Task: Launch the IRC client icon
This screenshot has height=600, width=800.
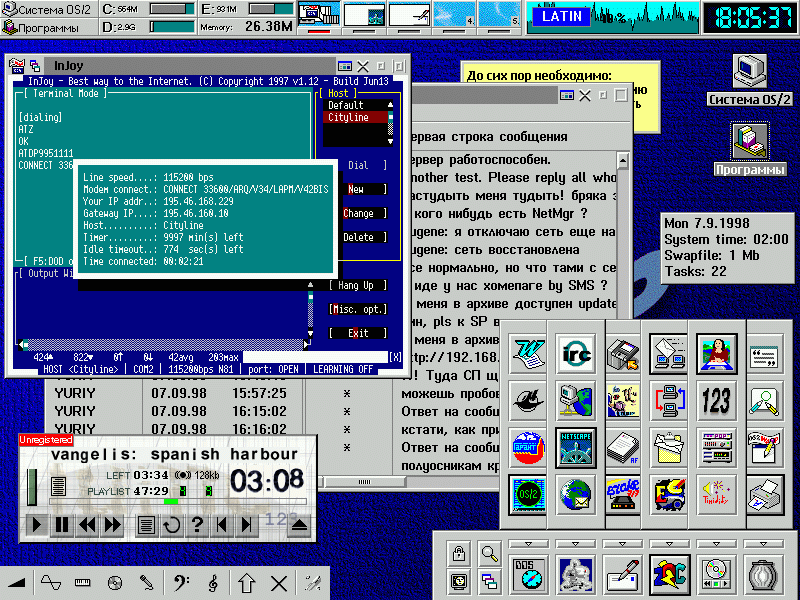Action: click(576, 353)
